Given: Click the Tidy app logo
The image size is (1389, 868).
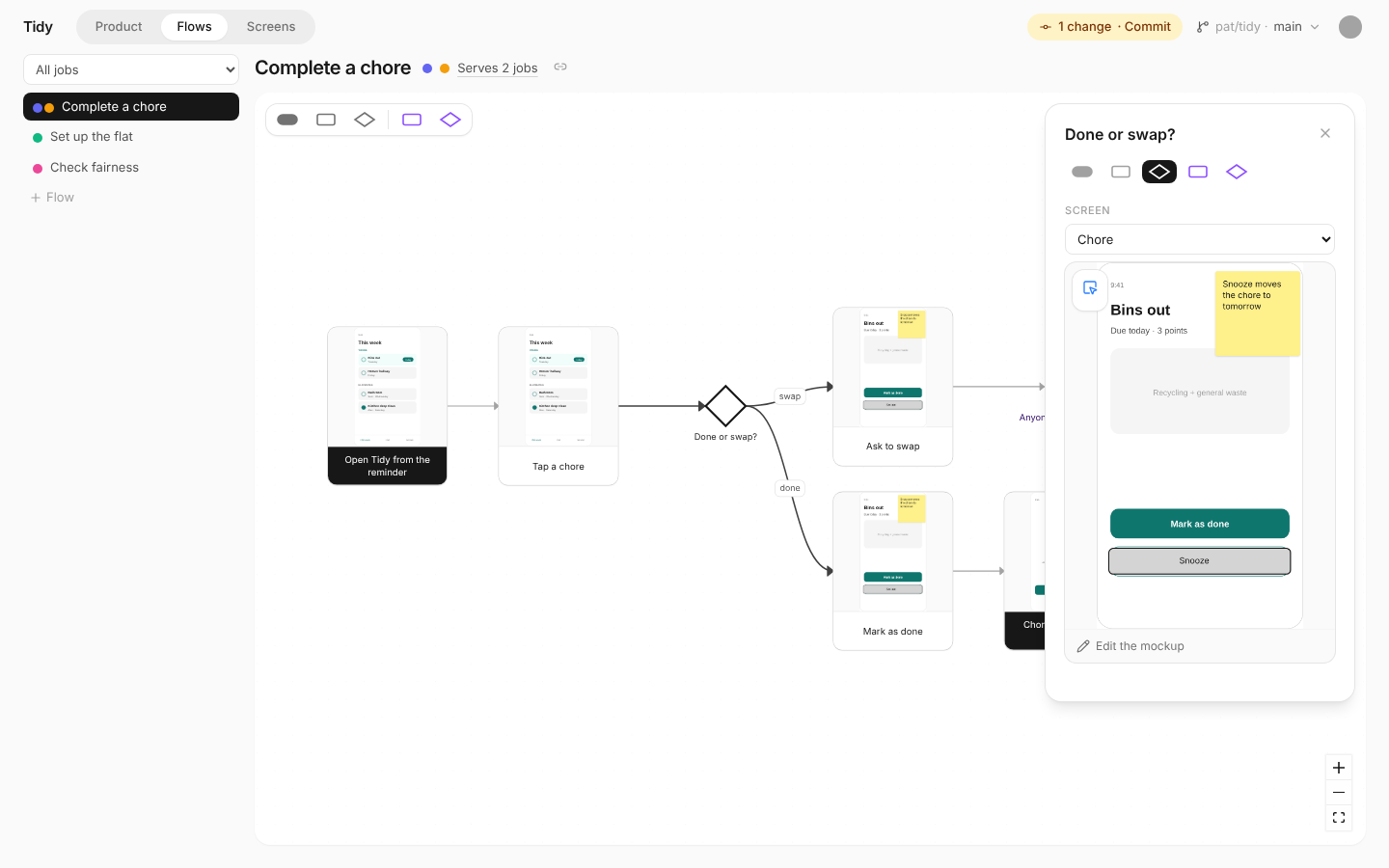Looking at the screenshot, I should [x=39, y=27].
